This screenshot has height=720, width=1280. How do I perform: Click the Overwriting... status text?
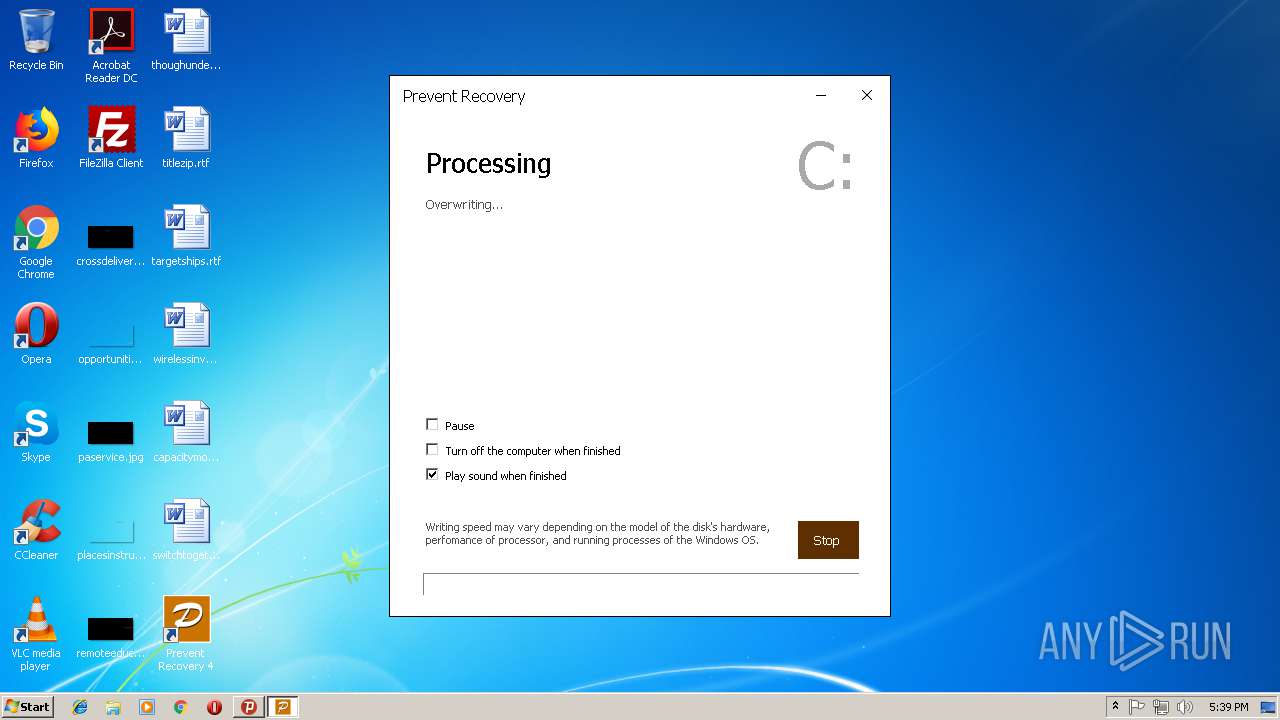[464, 204]
